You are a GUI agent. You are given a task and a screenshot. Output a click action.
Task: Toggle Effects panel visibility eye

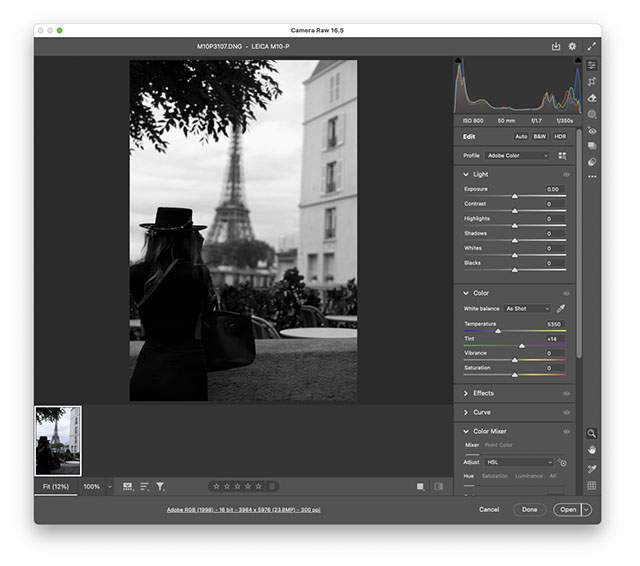(x=567, y=394)
